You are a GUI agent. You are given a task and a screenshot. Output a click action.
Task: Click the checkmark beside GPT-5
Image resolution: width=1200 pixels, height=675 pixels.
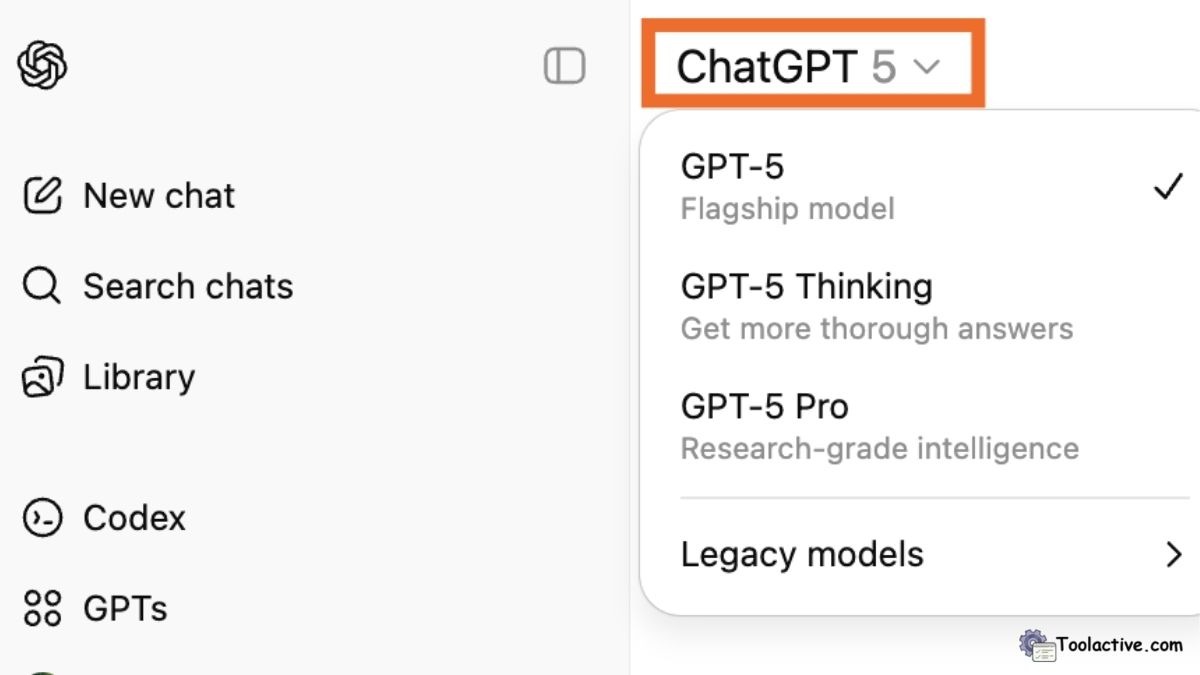1168,186
